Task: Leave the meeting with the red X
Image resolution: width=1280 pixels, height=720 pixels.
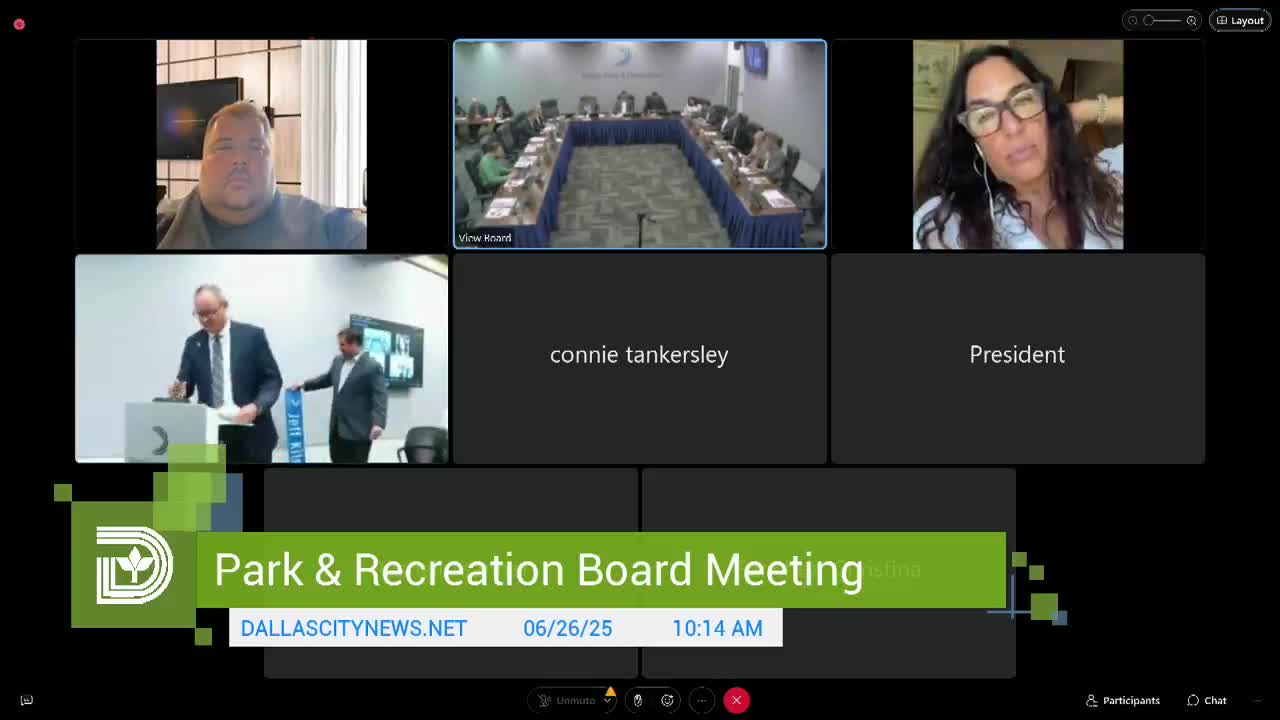Action: pos(736,700)
